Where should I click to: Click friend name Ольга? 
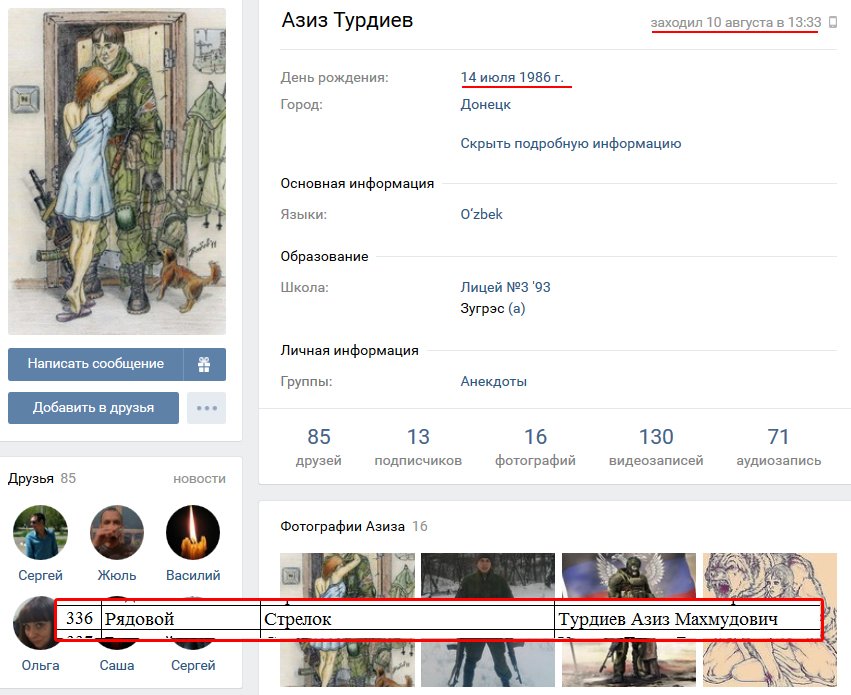(41, 665)
